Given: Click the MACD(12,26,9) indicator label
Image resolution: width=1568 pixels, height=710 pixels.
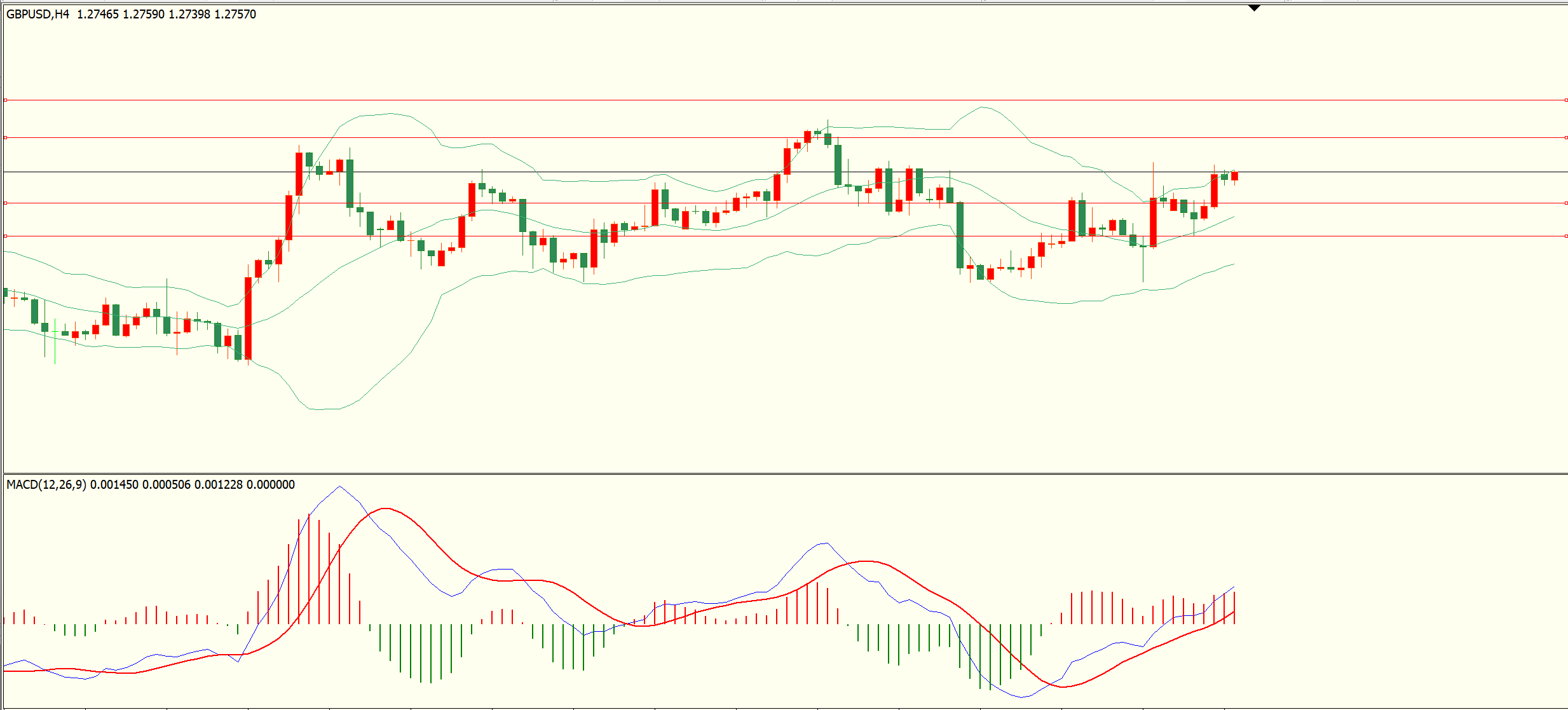Looking at the screenshot, I should click(x=46, y=484).
